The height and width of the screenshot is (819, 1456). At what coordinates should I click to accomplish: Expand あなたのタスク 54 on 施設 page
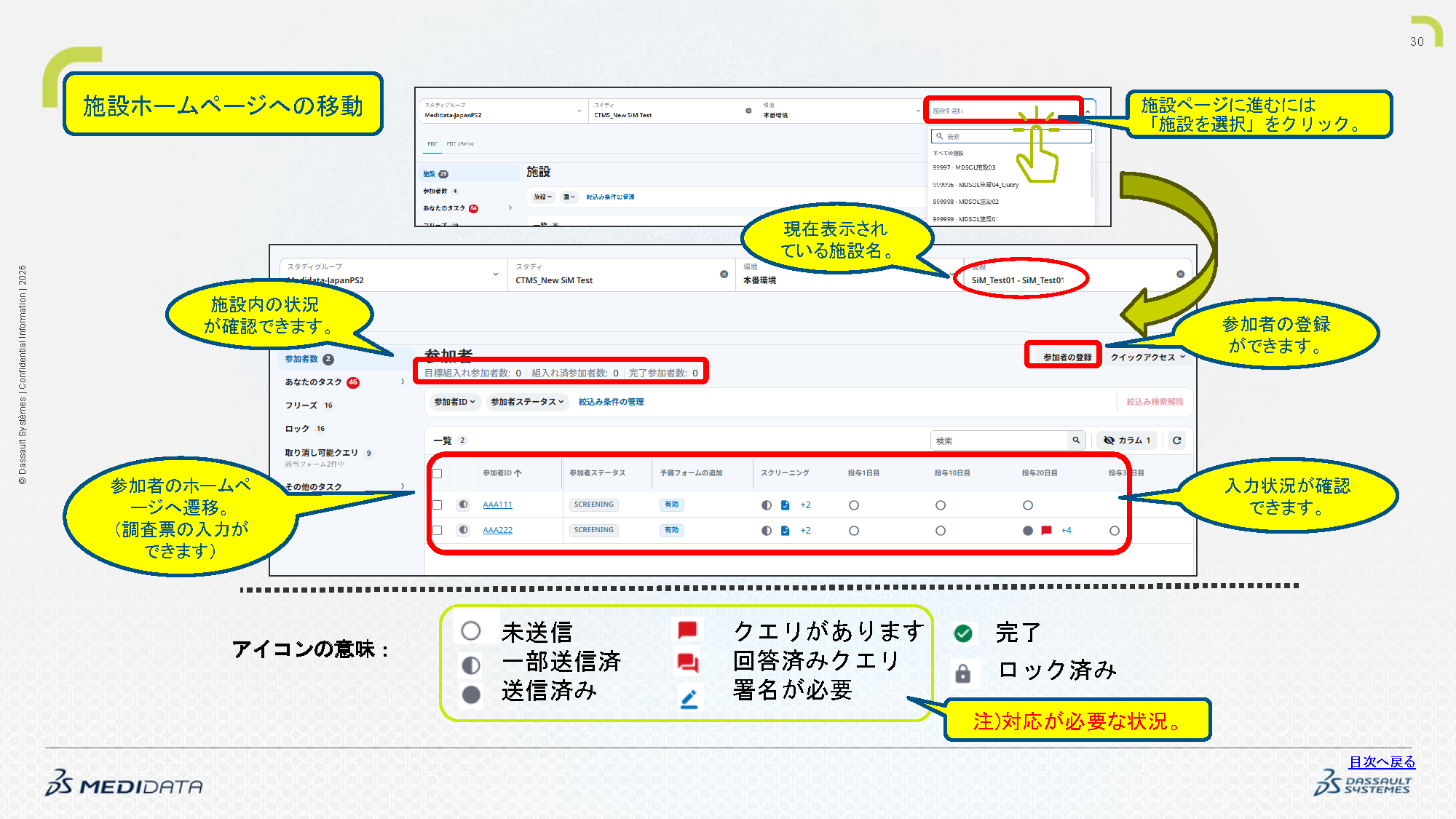pyautogui.click(x=510, y=208)
